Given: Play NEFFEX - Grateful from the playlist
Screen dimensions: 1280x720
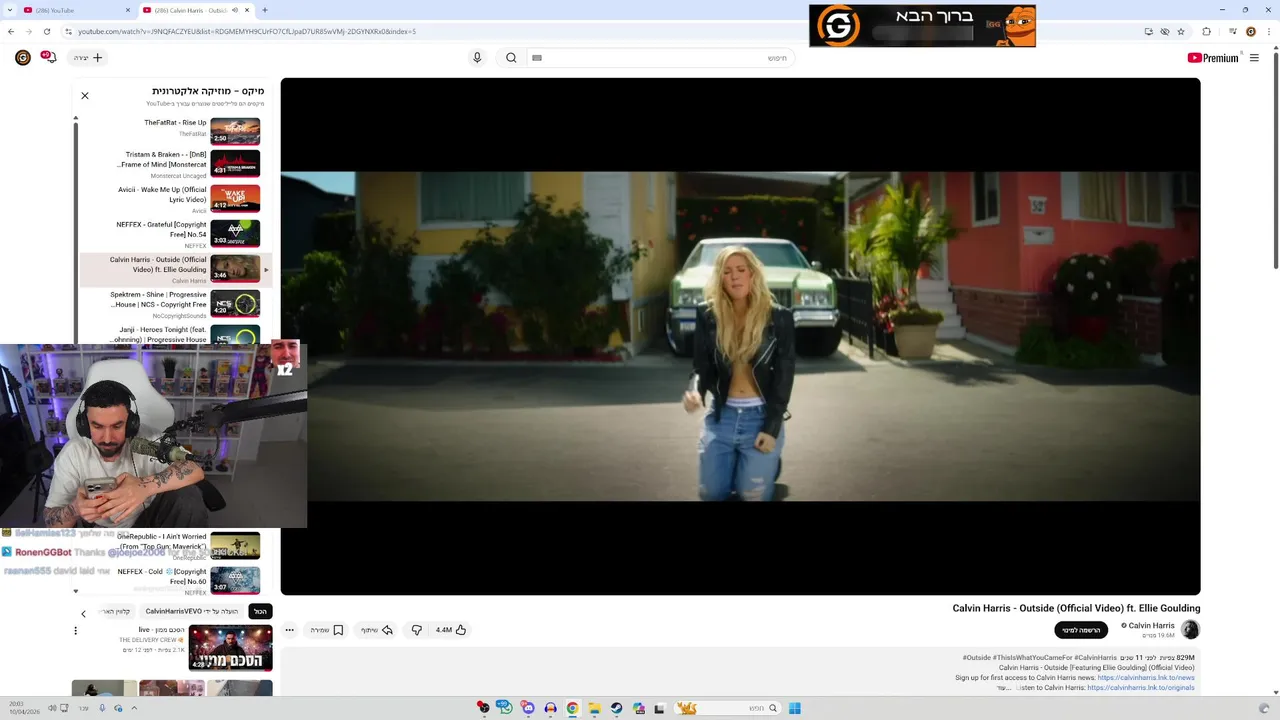Looking at the screenshot, I should tap(175, 234).
